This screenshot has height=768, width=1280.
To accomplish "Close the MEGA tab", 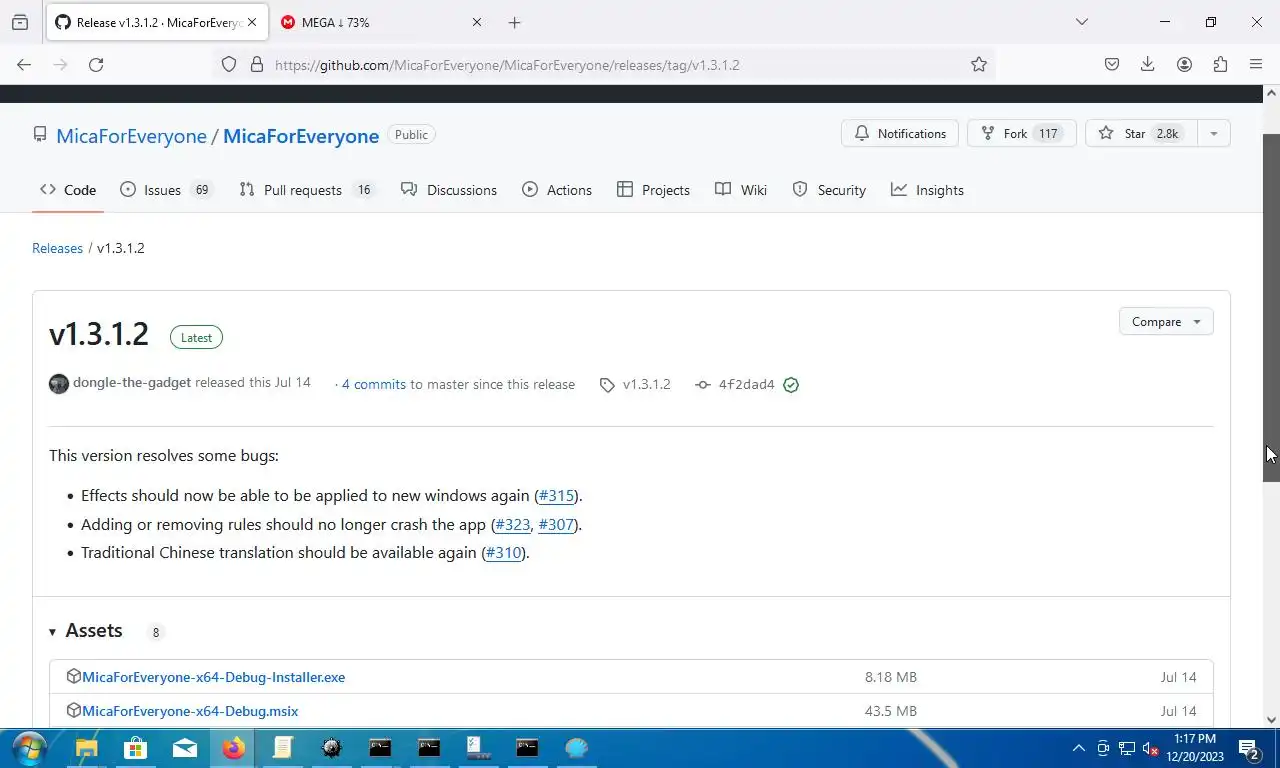I will pos(477,22).
